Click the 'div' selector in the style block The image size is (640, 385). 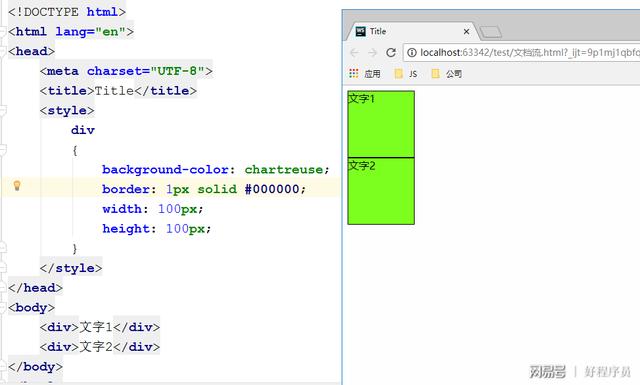pyautogui.click(x=83, y=130)
